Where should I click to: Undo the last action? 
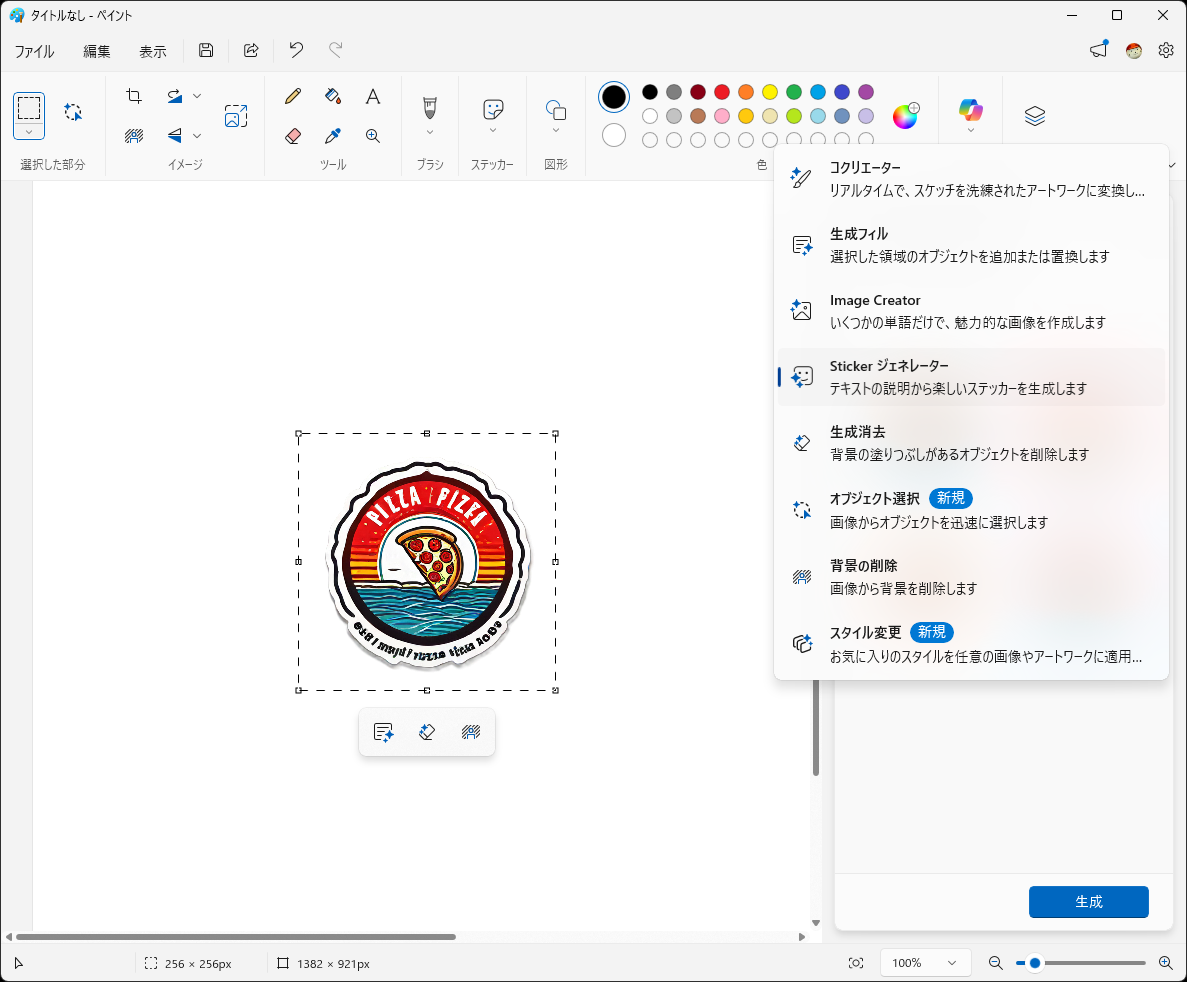pos(296,50)
